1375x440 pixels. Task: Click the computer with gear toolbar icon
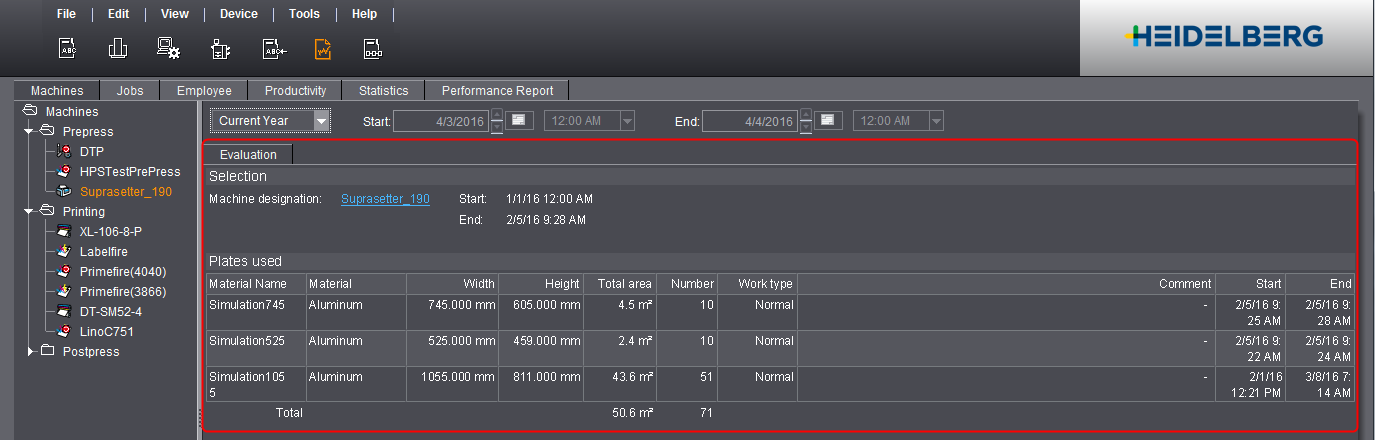(168, 48)
